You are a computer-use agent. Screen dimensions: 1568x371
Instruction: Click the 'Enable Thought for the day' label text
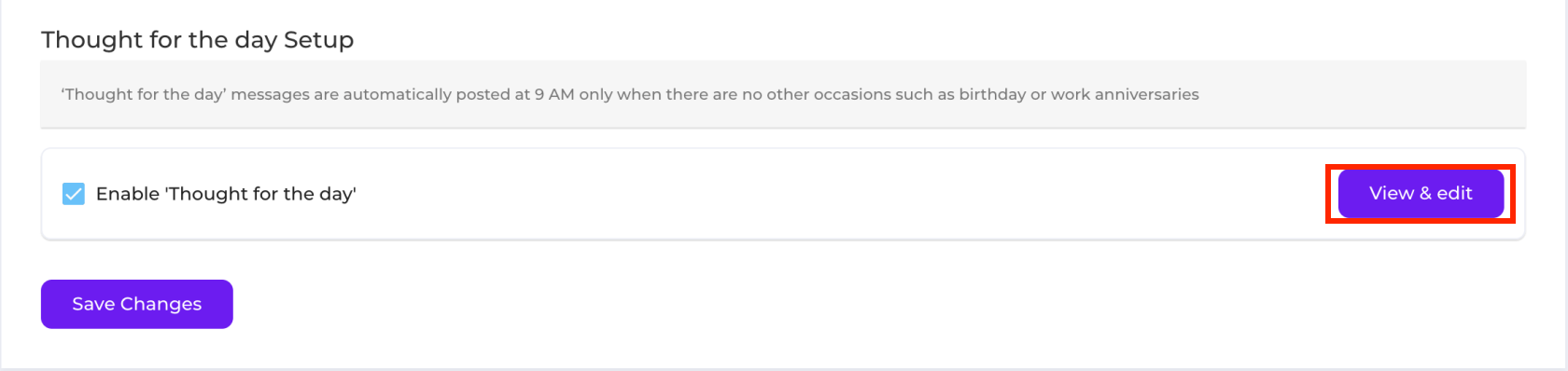(x=226, y=194)
